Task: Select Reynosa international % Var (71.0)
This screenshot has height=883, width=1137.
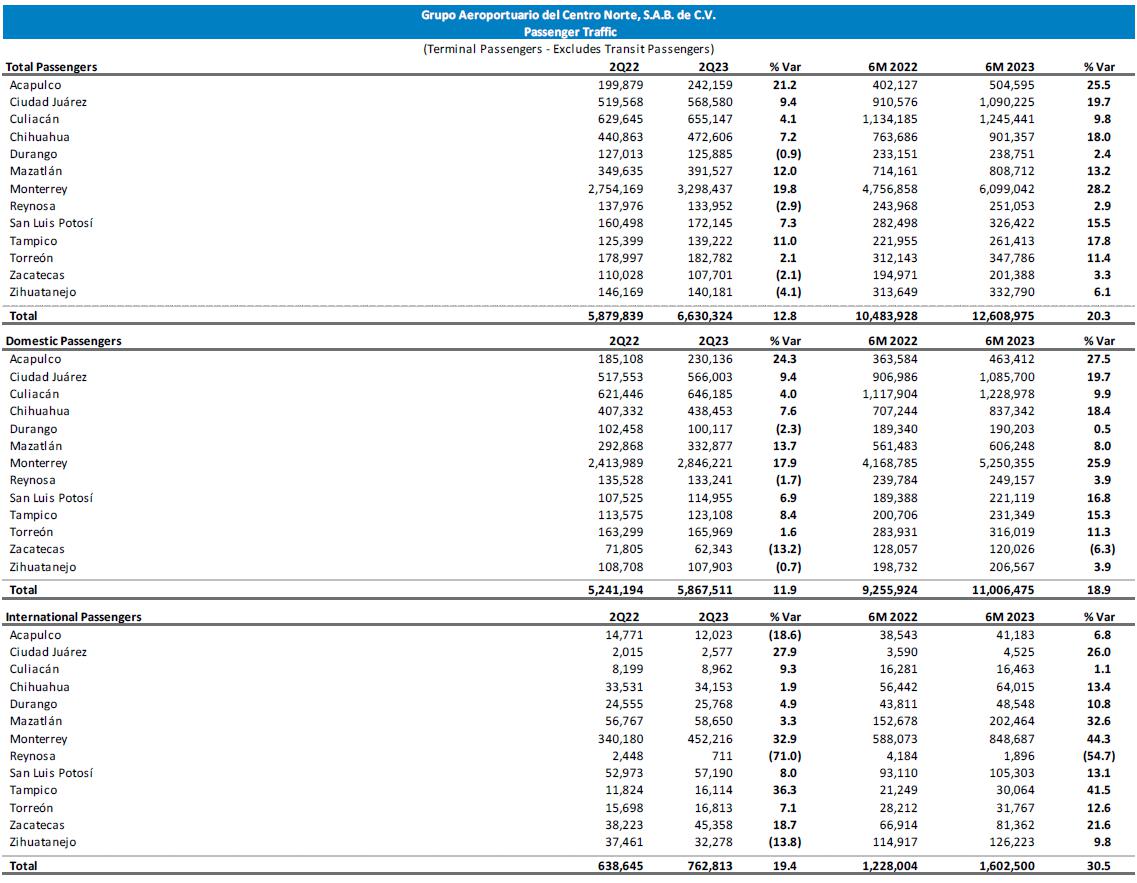Action: point(785,755)
